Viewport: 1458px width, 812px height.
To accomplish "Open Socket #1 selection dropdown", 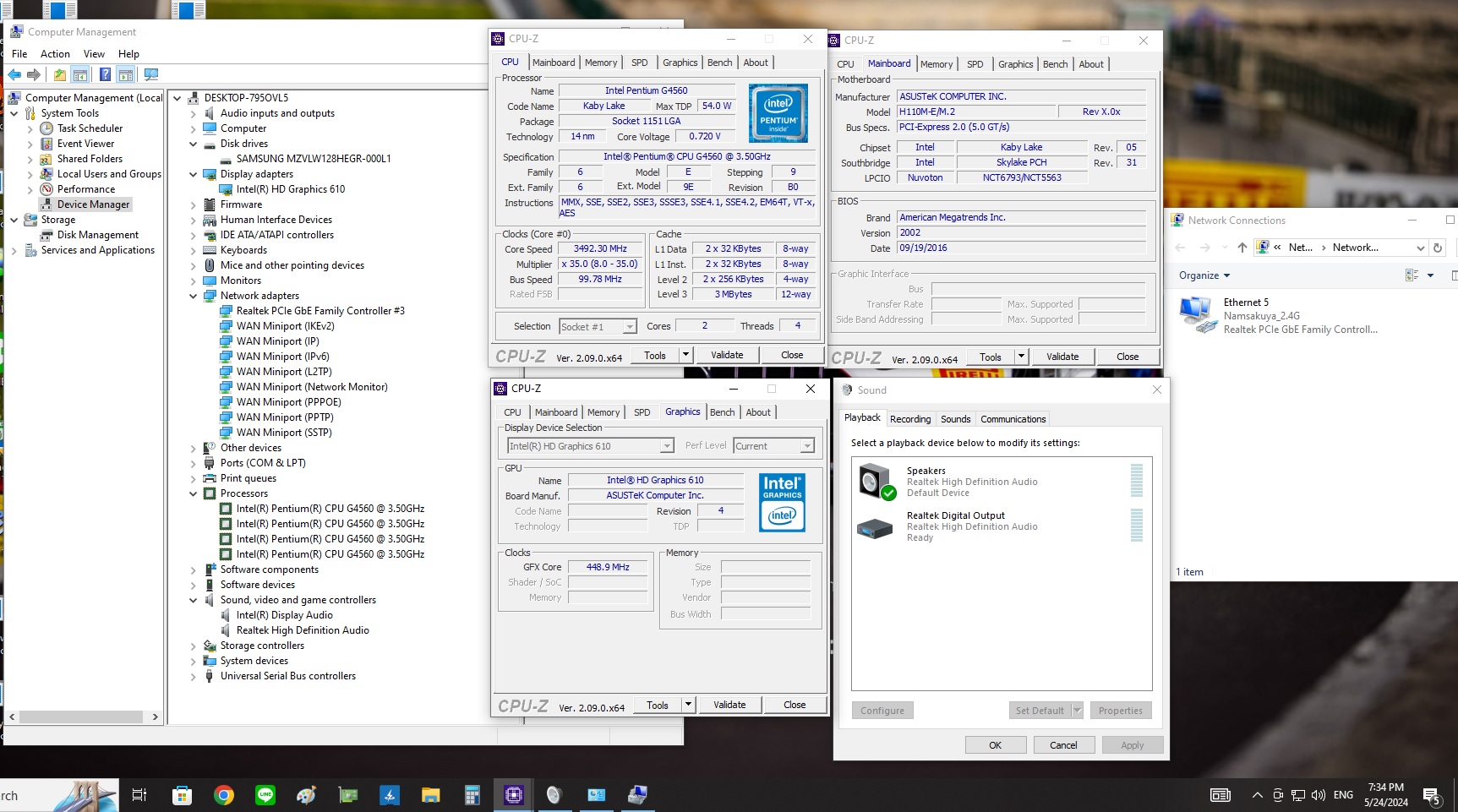I will 597,326.
